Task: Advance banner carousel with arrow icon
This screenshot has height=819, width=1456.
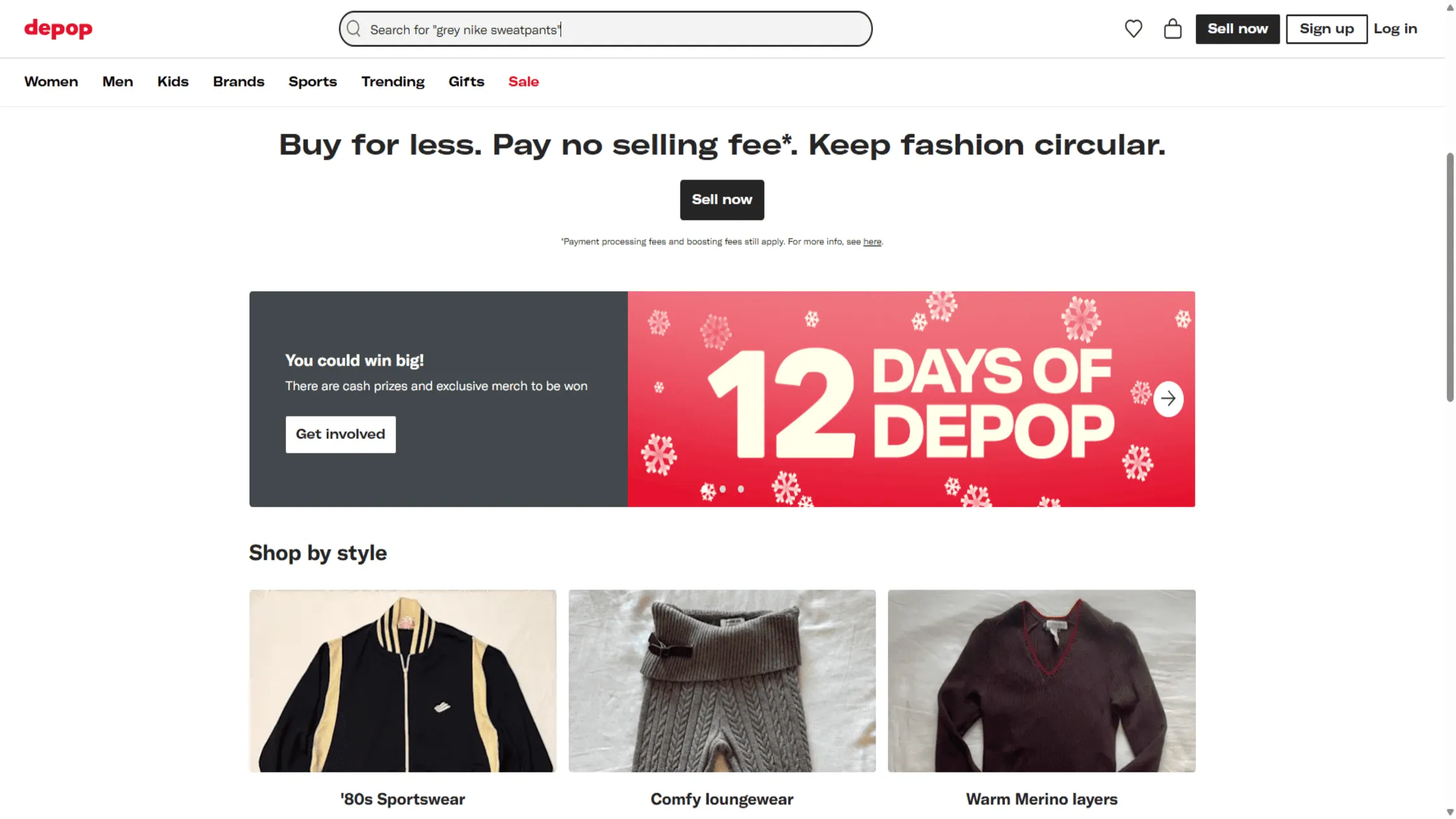Action: coord(1168,398)
